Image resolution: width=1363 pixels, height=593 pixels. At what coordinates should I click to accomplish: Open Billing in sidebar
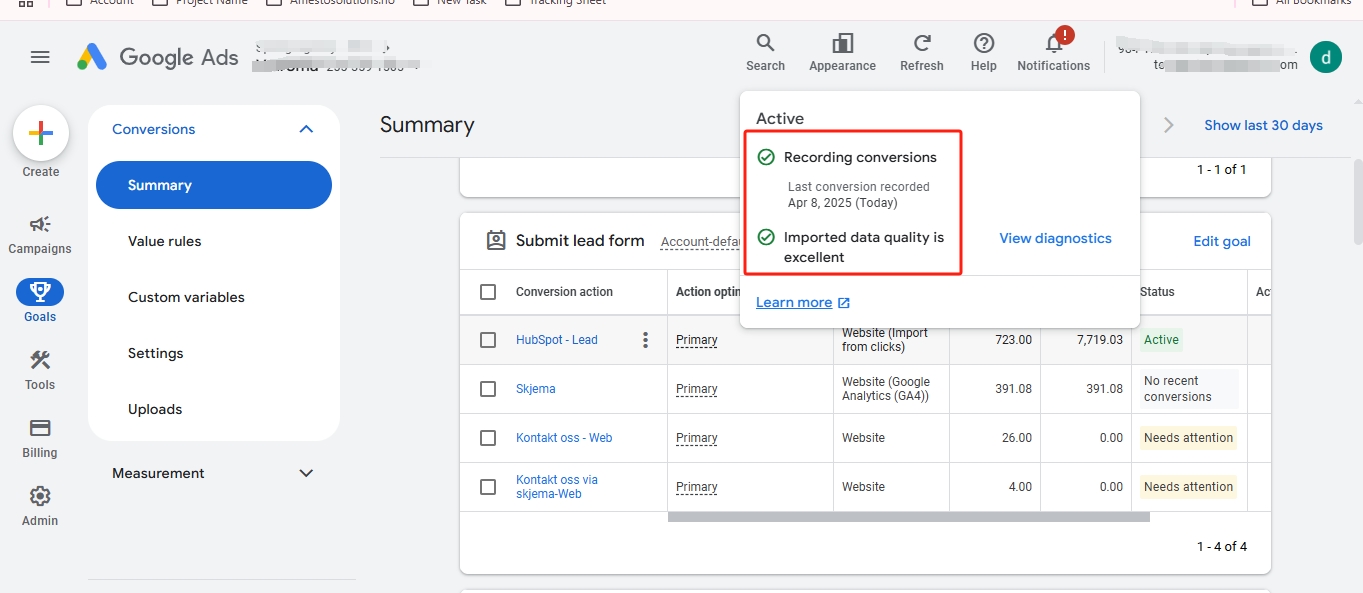click(40, 438)
